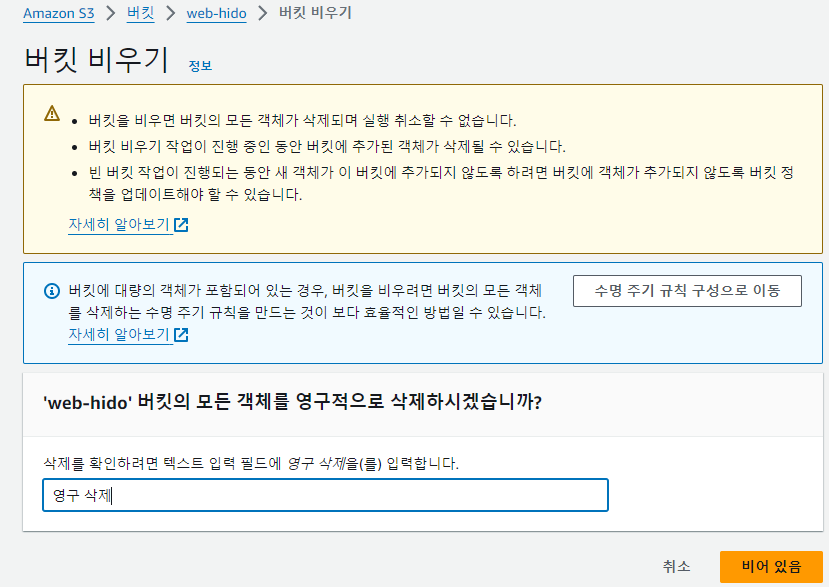
Task: Click external-link icon in yellow warning box
Action: tap(181, 225)
